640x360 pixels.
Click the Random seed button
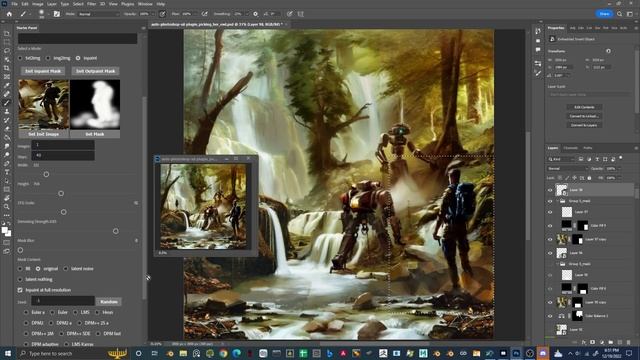coord(109,302)
